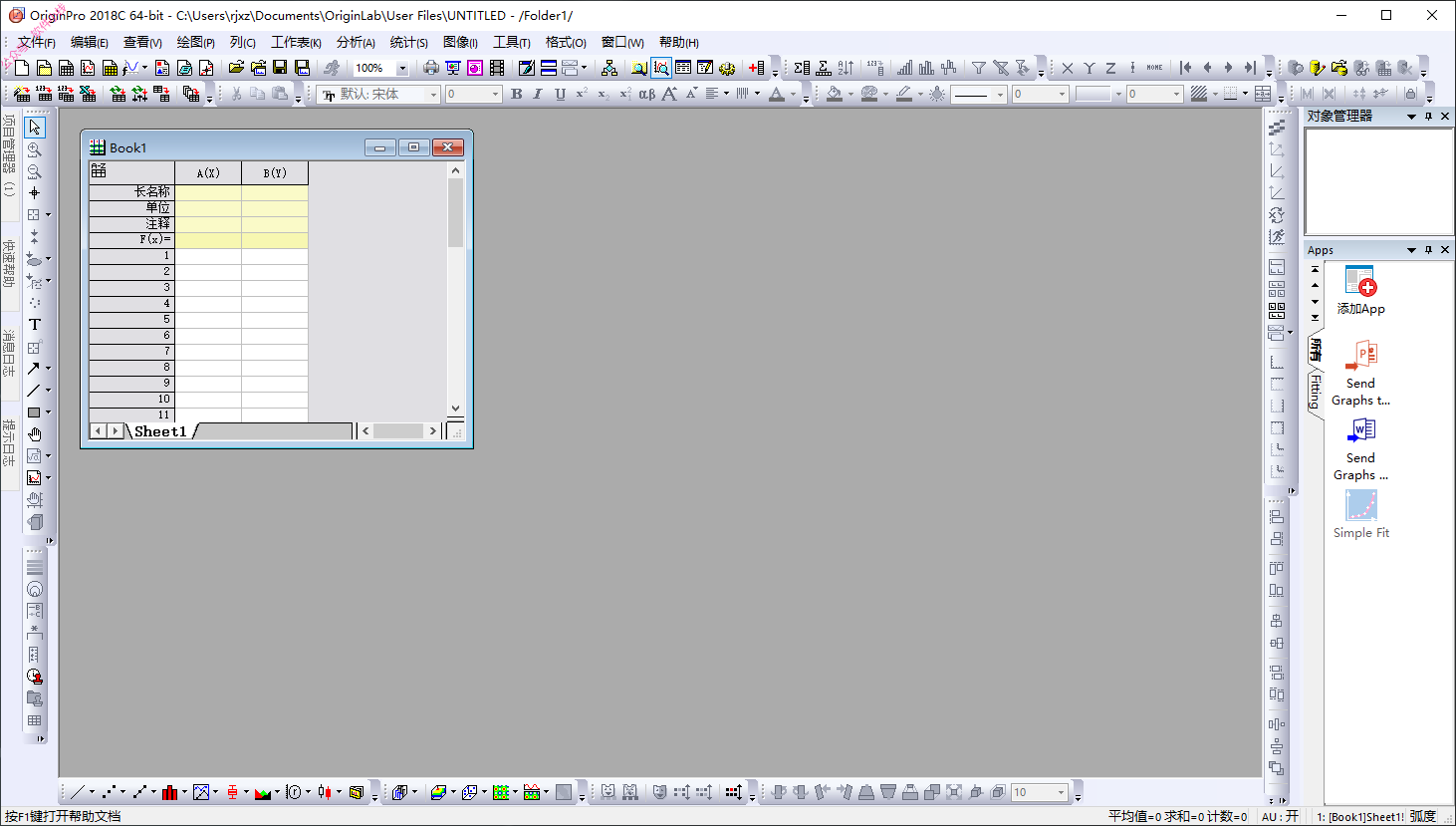
Task: Click Book1 vertical scrollbar down arrow
Action: [456, 409]
